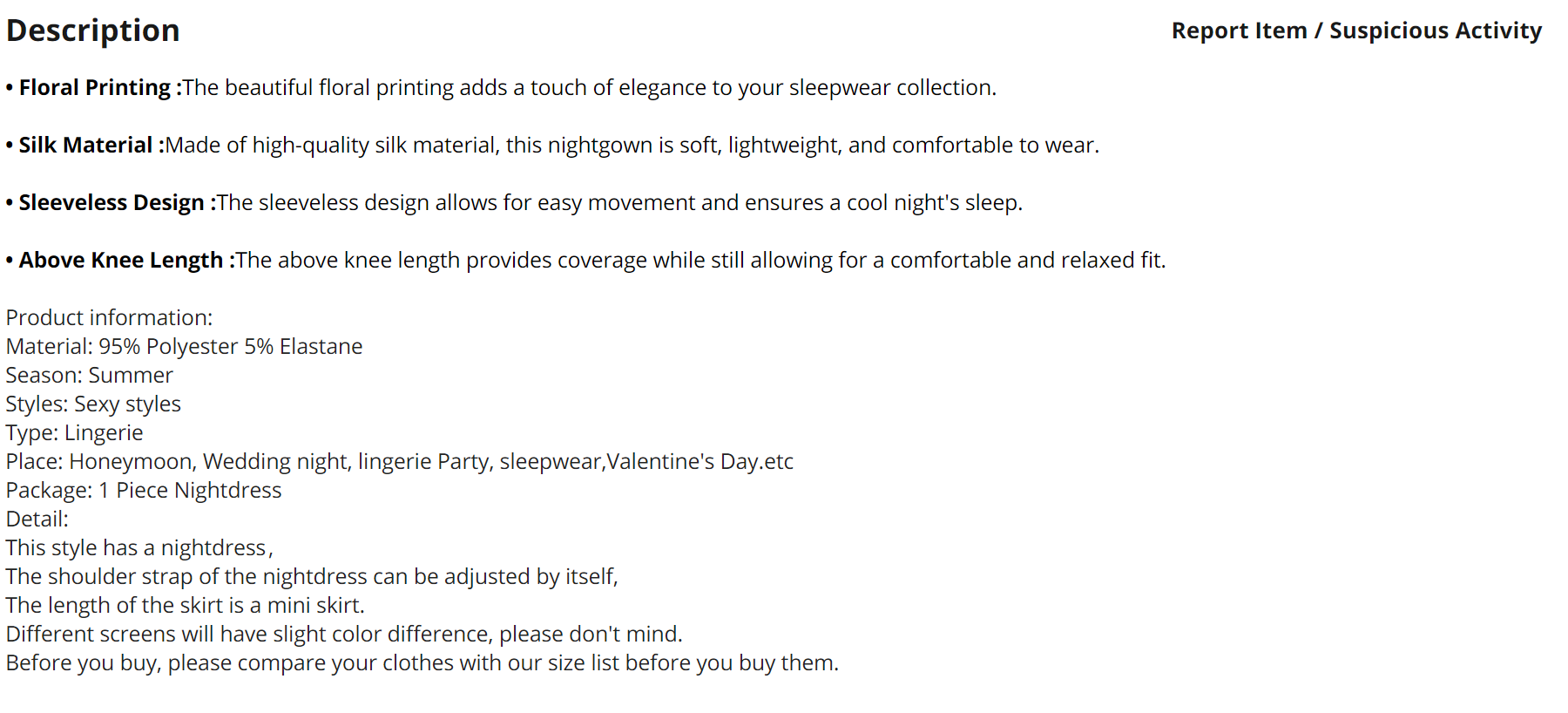
Task: Click the This style has a nightdress line
Action: 139,547
